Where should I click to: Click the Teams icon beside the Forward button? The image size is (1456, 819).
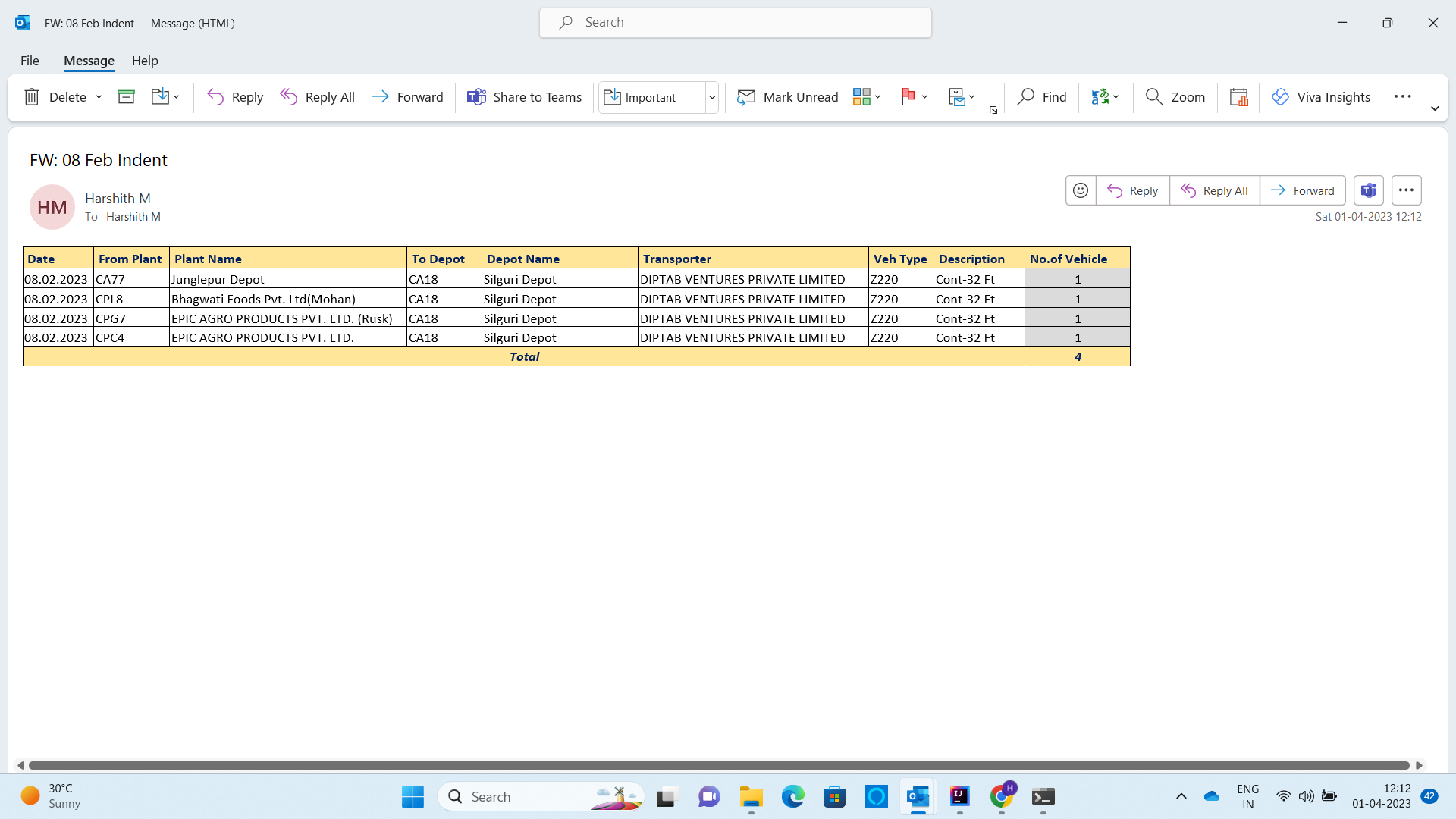(1369, 190)
